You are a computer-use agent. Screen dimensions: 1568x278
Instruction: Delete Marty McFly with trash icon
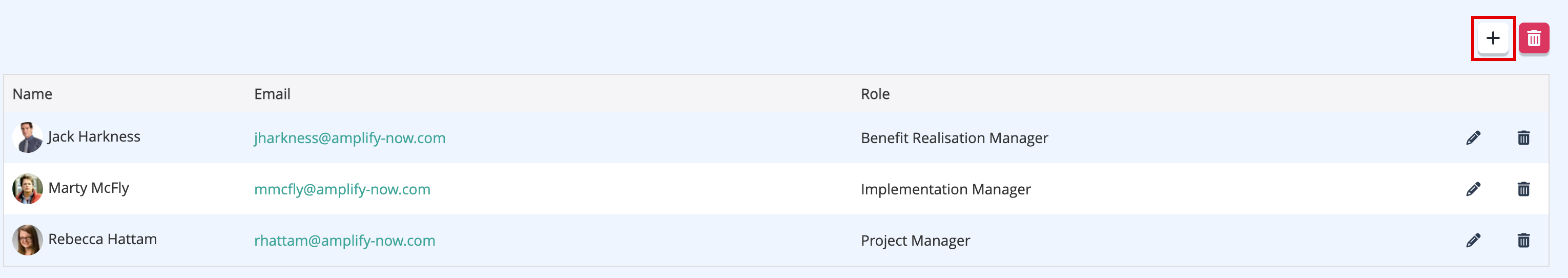tap(1523, 189)
